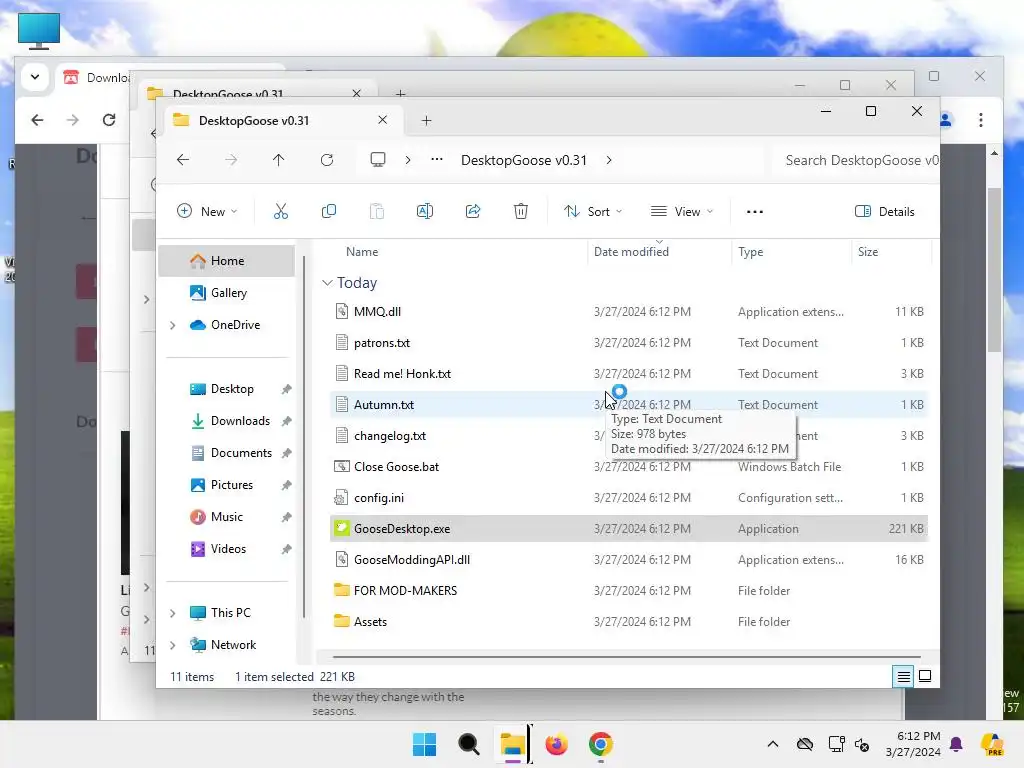Open the Windows Start menu
1024x768 pixels.
coord(424,744)
